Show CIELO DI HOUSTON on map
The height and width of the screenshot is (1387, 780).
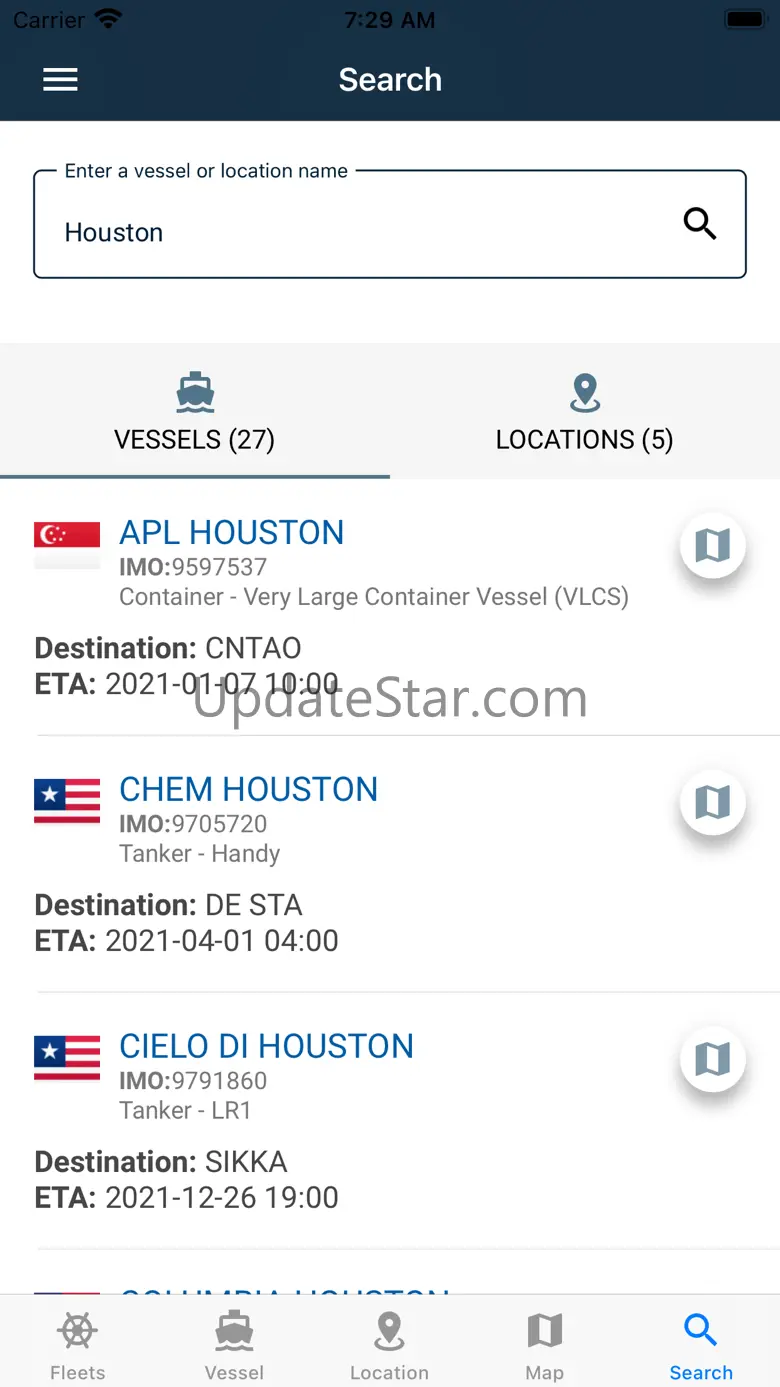click(712, 1059)
